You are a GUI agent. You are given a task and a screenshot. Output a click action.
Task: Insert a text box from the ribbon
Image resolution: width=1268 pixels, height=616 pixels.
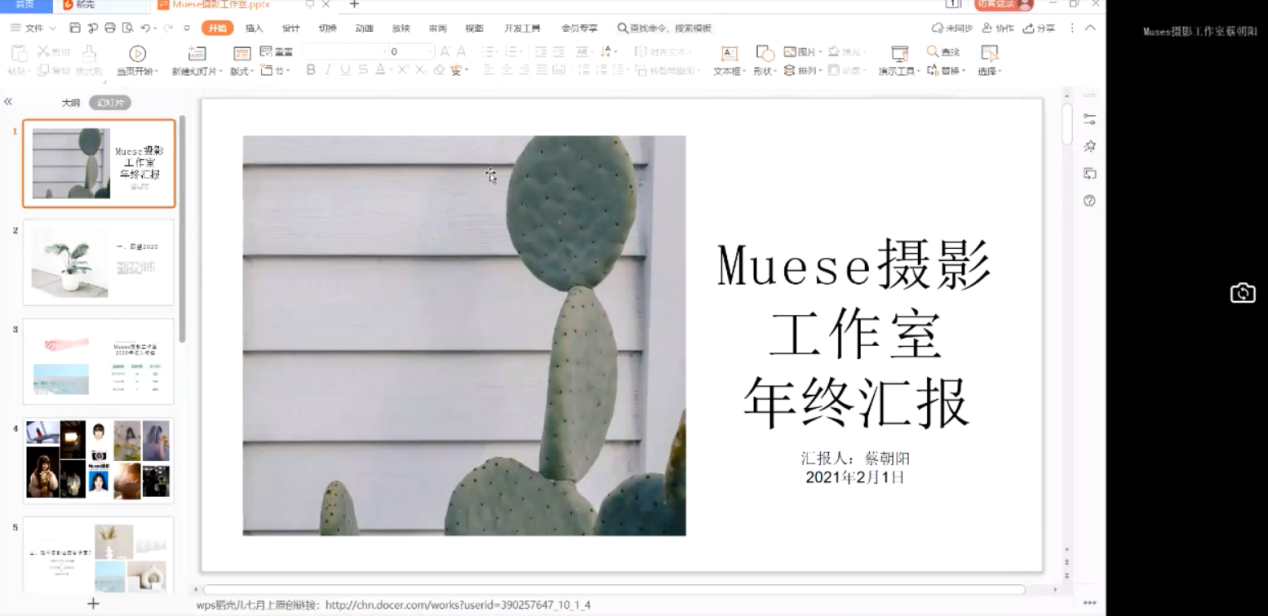[729, 53]
